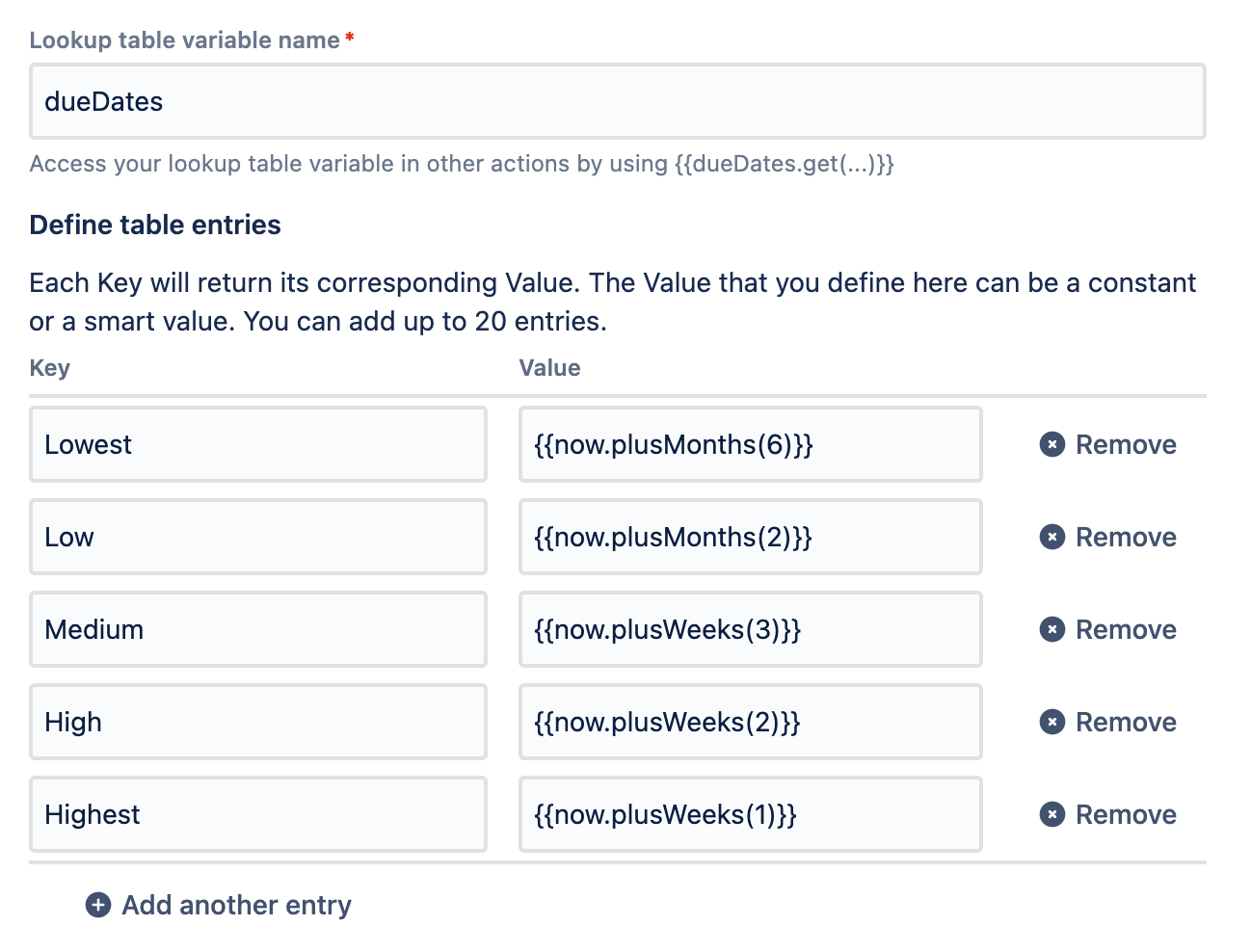The width and height of the screenshot is (1251, 952).
Task: Click the remove icon for Highest entry
Action: 1052,814
